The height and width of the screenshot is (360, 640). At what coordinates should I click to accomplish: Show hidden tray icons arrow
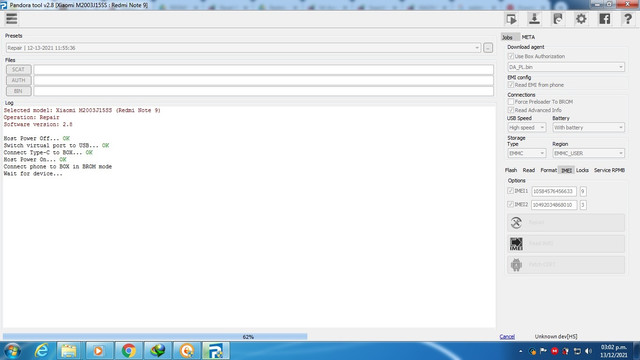tap(520, 351)
